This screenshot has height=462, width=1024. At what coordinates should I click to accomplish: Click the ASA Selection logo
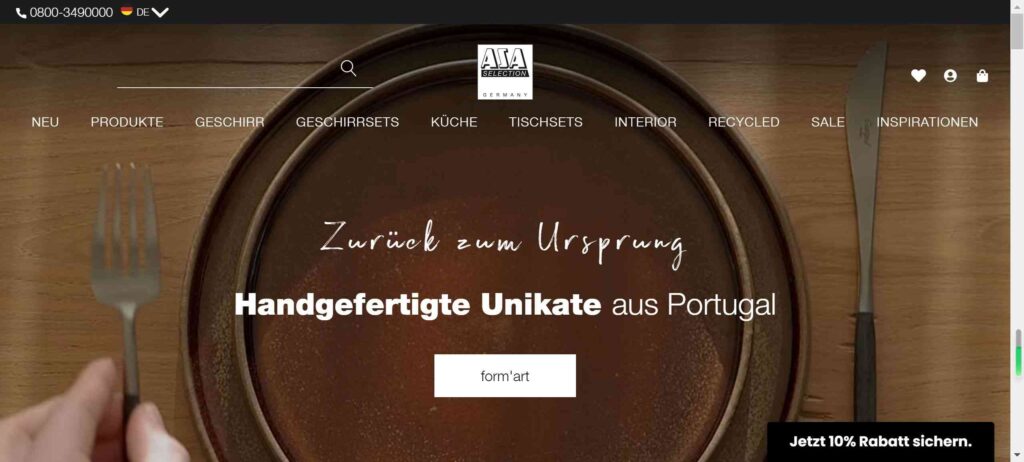[x=505, y=72]
